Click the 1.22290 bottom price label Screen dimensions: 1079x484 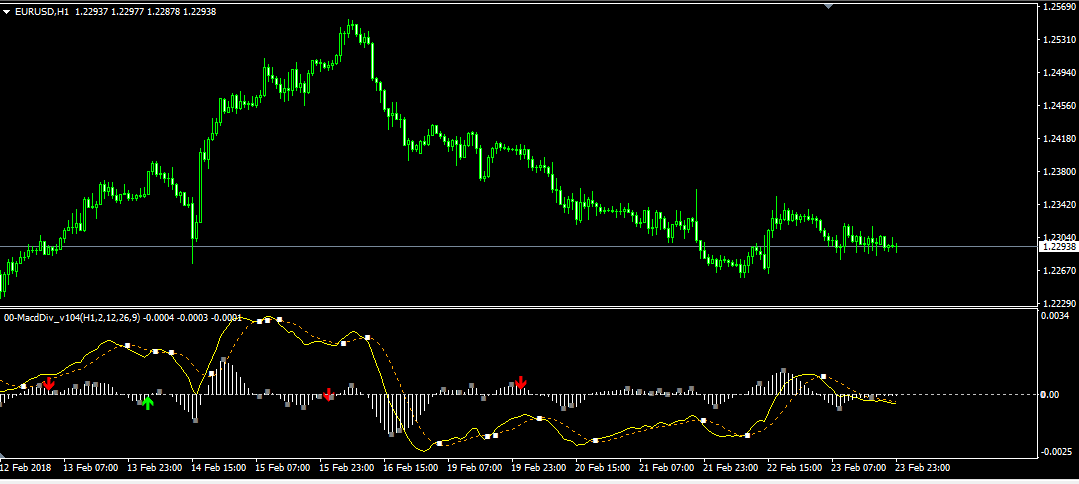pos(1058,303)
